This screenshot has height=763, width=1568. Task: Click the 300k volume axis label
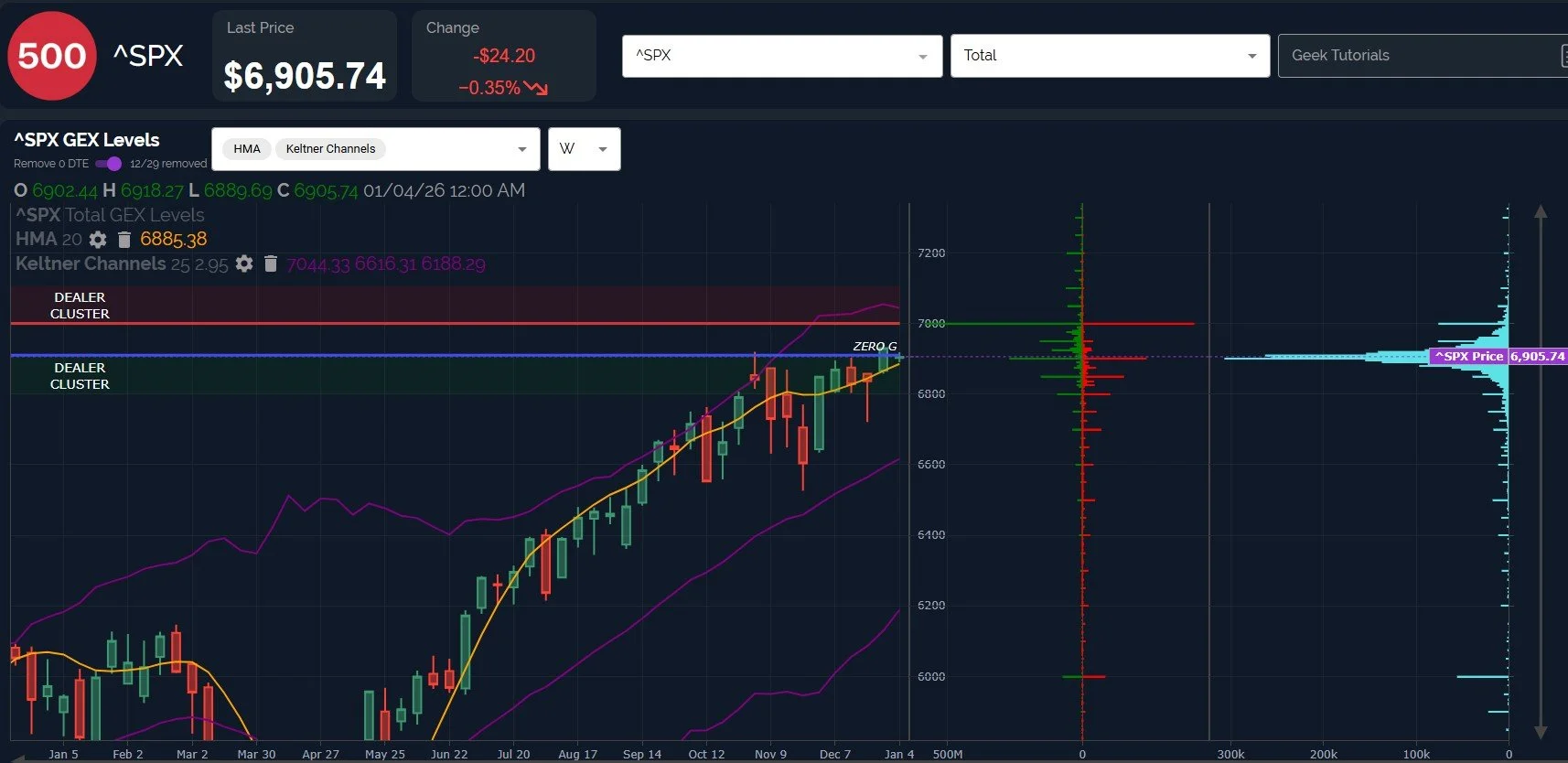[1230, 754]
